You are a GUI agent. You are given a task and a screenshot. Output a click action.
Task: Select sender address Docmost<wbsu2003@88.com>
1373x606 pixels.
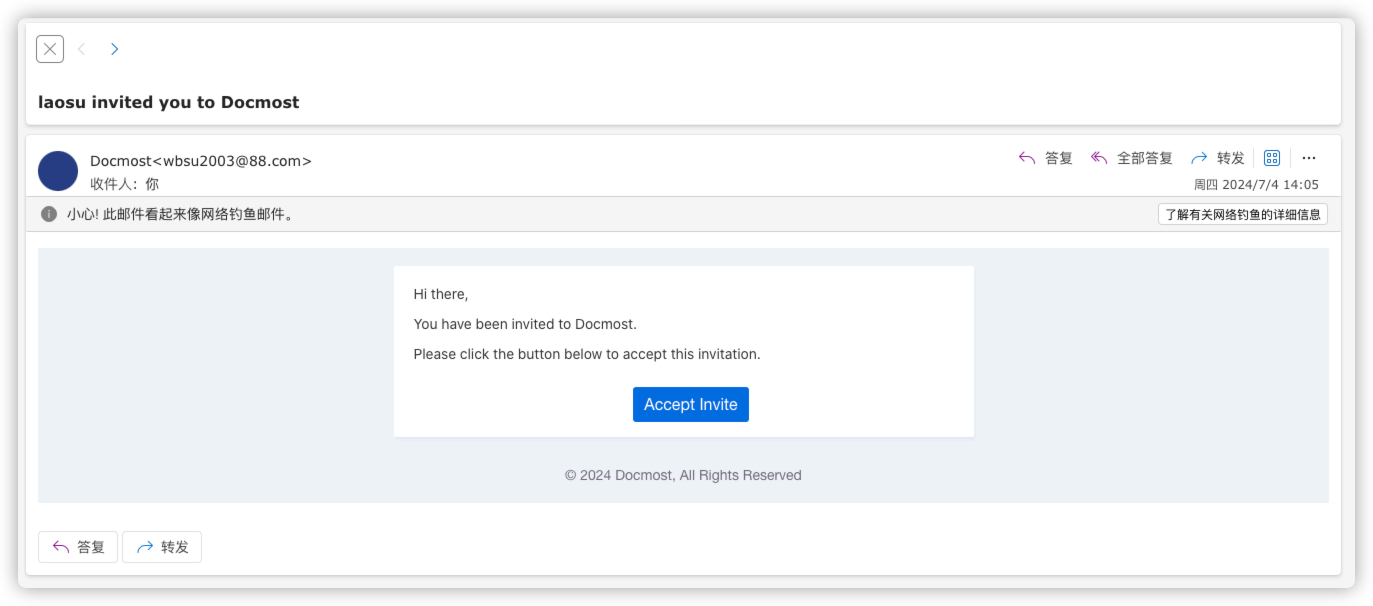[201, 161]
